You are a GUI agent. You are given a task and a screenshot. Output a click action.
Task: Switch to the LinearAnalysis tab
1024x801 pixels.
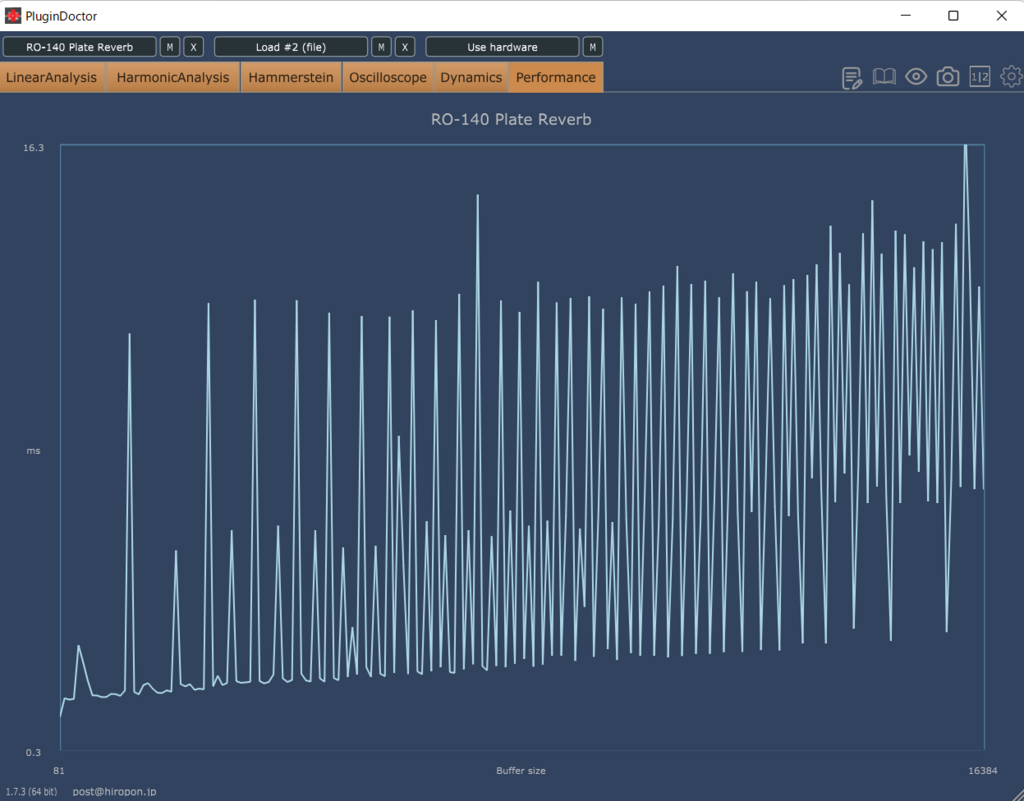[x=52, y=77]
